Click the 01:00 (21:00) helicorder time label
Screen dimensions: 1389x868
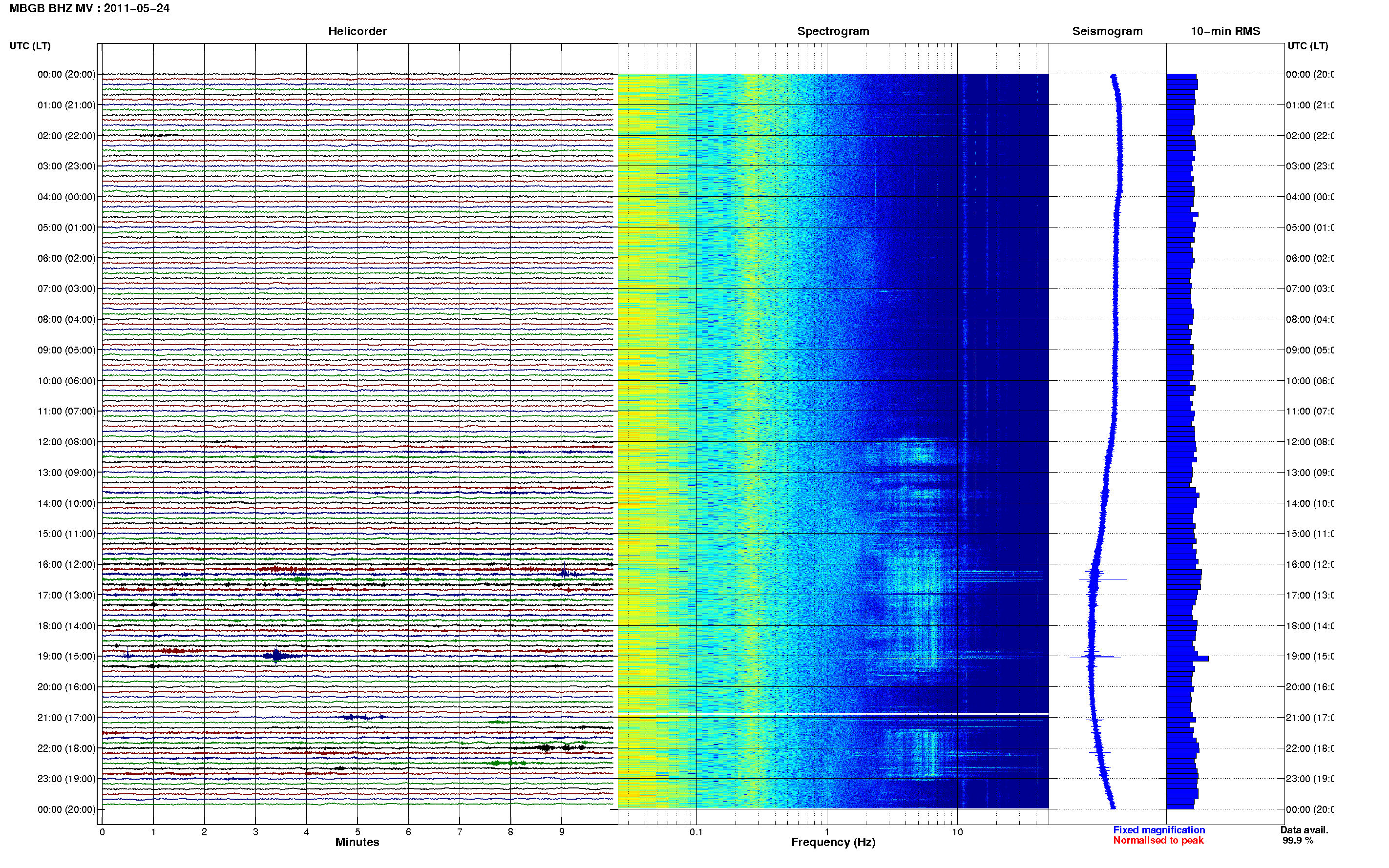pyautogui.click(x=66, y=105)
